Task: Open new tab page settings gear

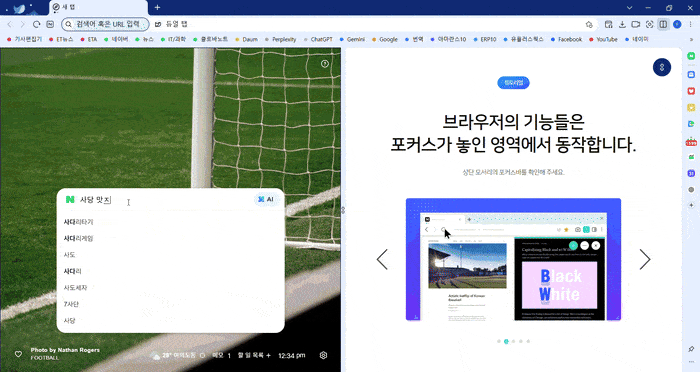Action: click(324, 355)
